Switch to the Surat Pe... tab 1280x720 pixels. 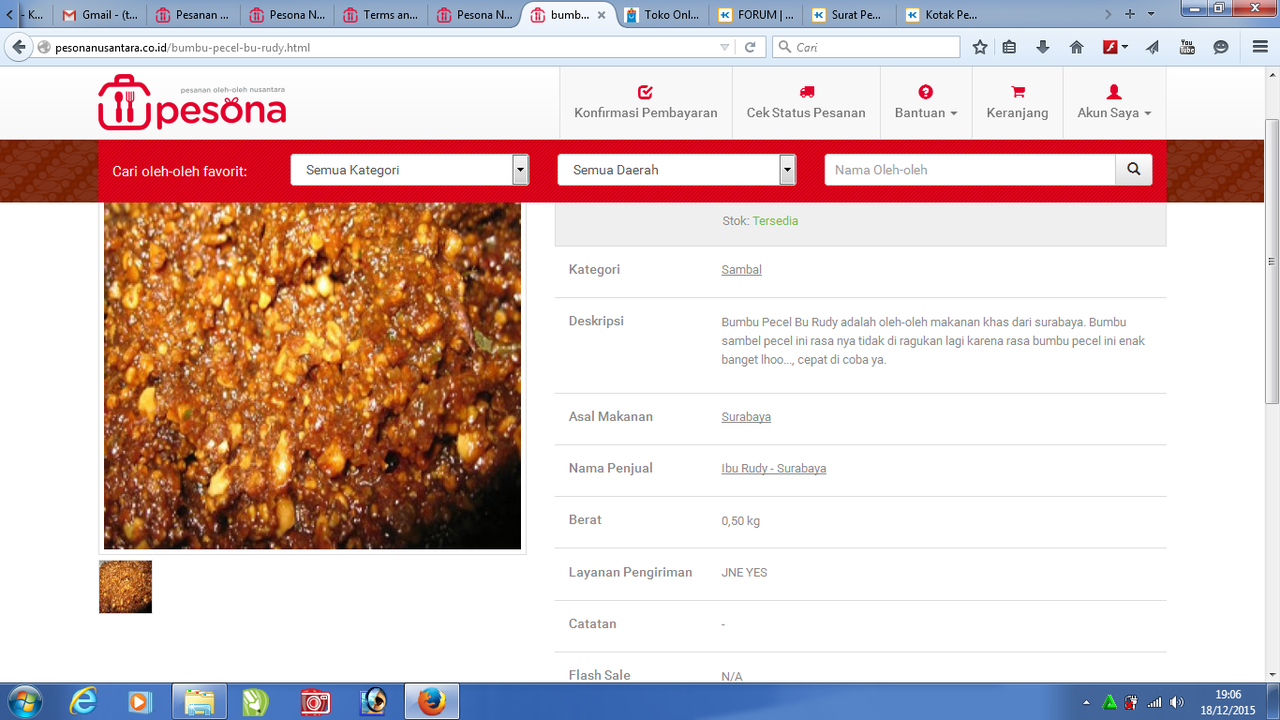[x=850, y=15]
